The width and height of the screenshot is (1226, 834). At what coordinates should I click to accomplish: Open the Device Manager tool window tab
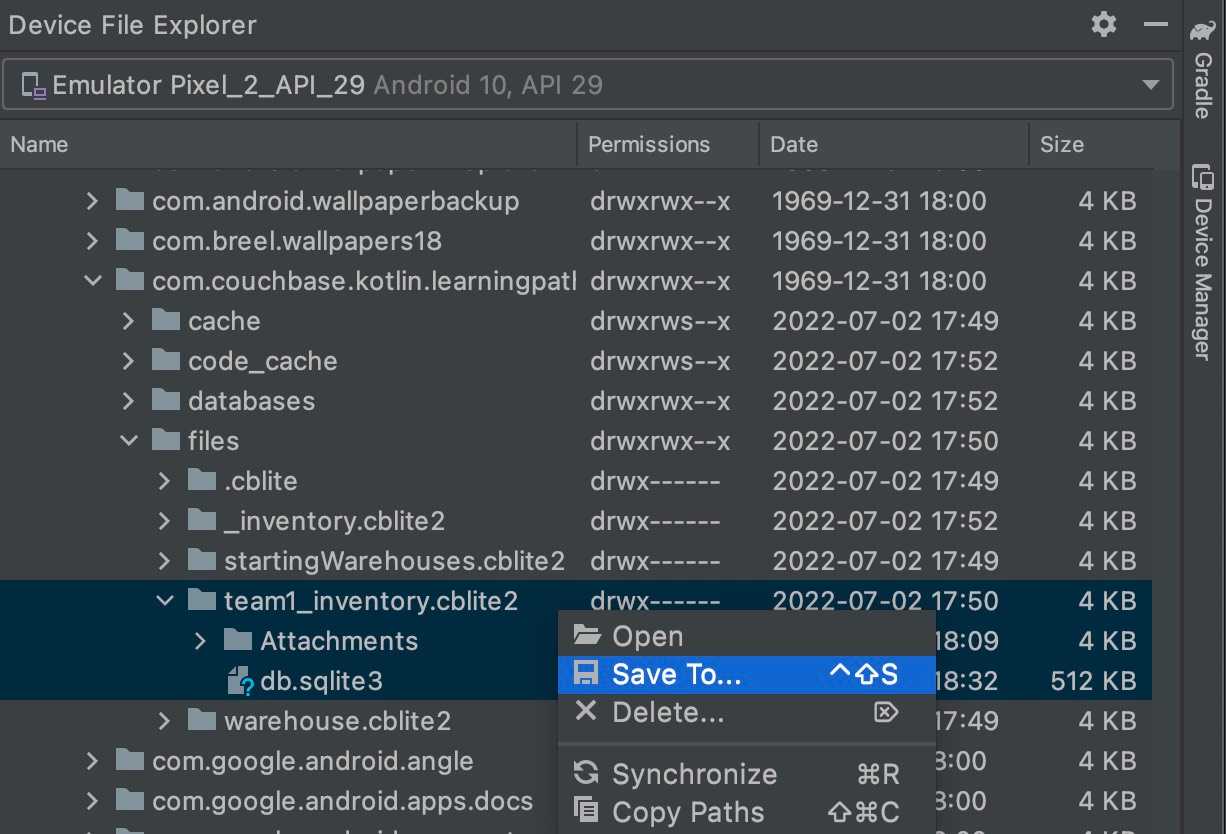(1203, 264)
